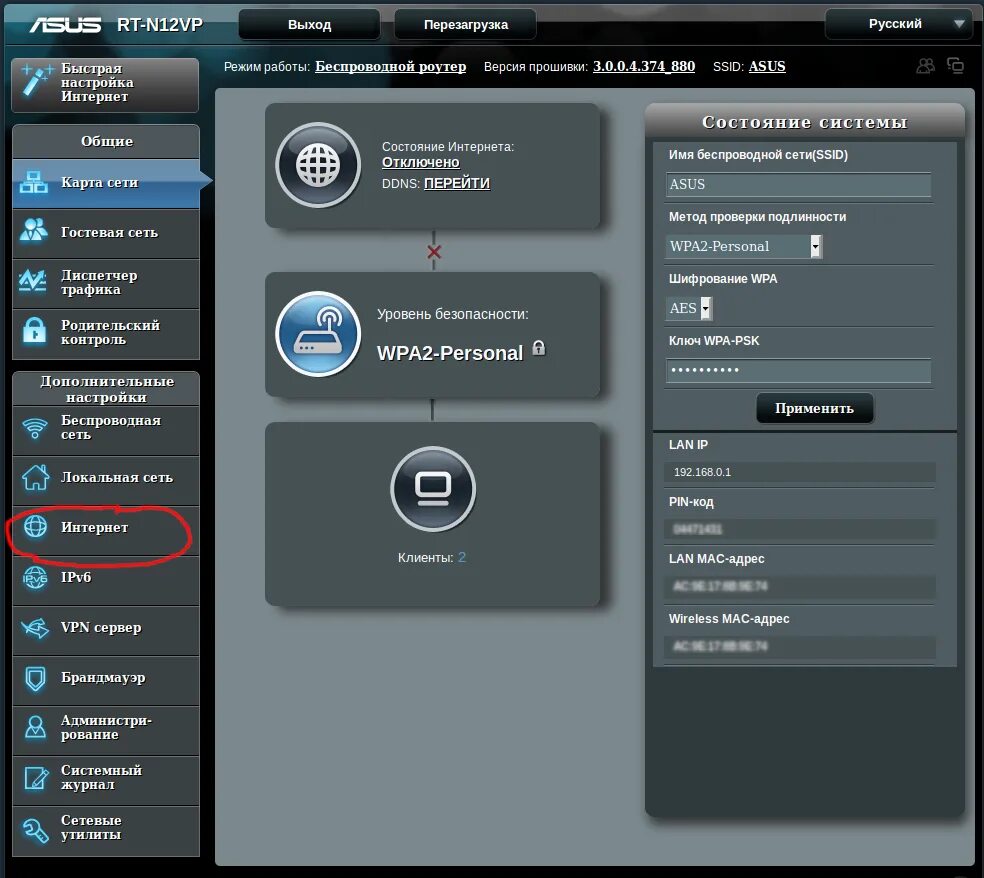
Task: Open Диспетчер трафика menu item
Action: coord(106,283)
